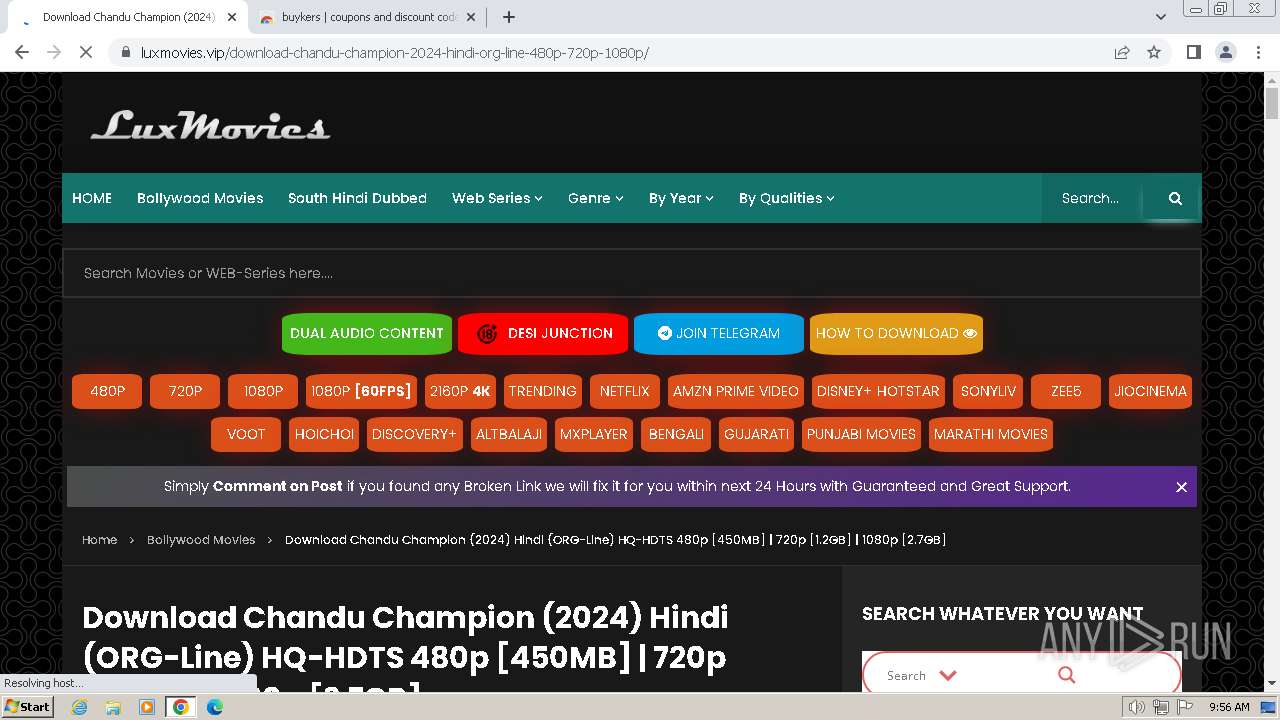Open Chrome three-dot menu

pos(1258,52)
